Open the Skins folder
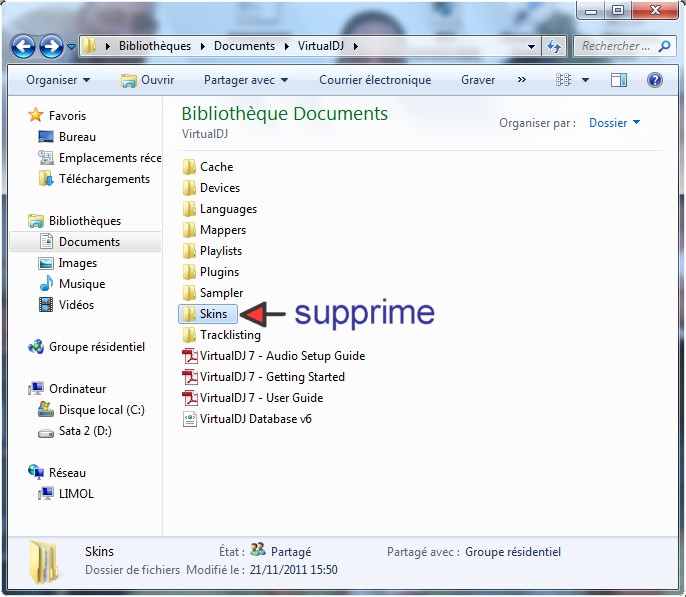This screenshot has height=597, width=686. [x=213, y=314]
